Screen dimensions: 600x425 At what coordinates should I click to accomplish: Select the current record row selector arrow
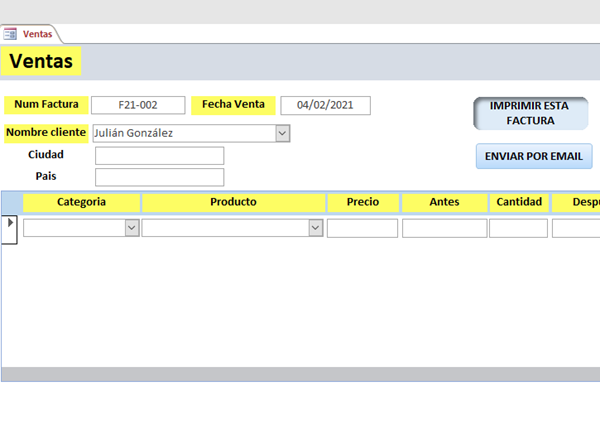(x=11, y=223)
